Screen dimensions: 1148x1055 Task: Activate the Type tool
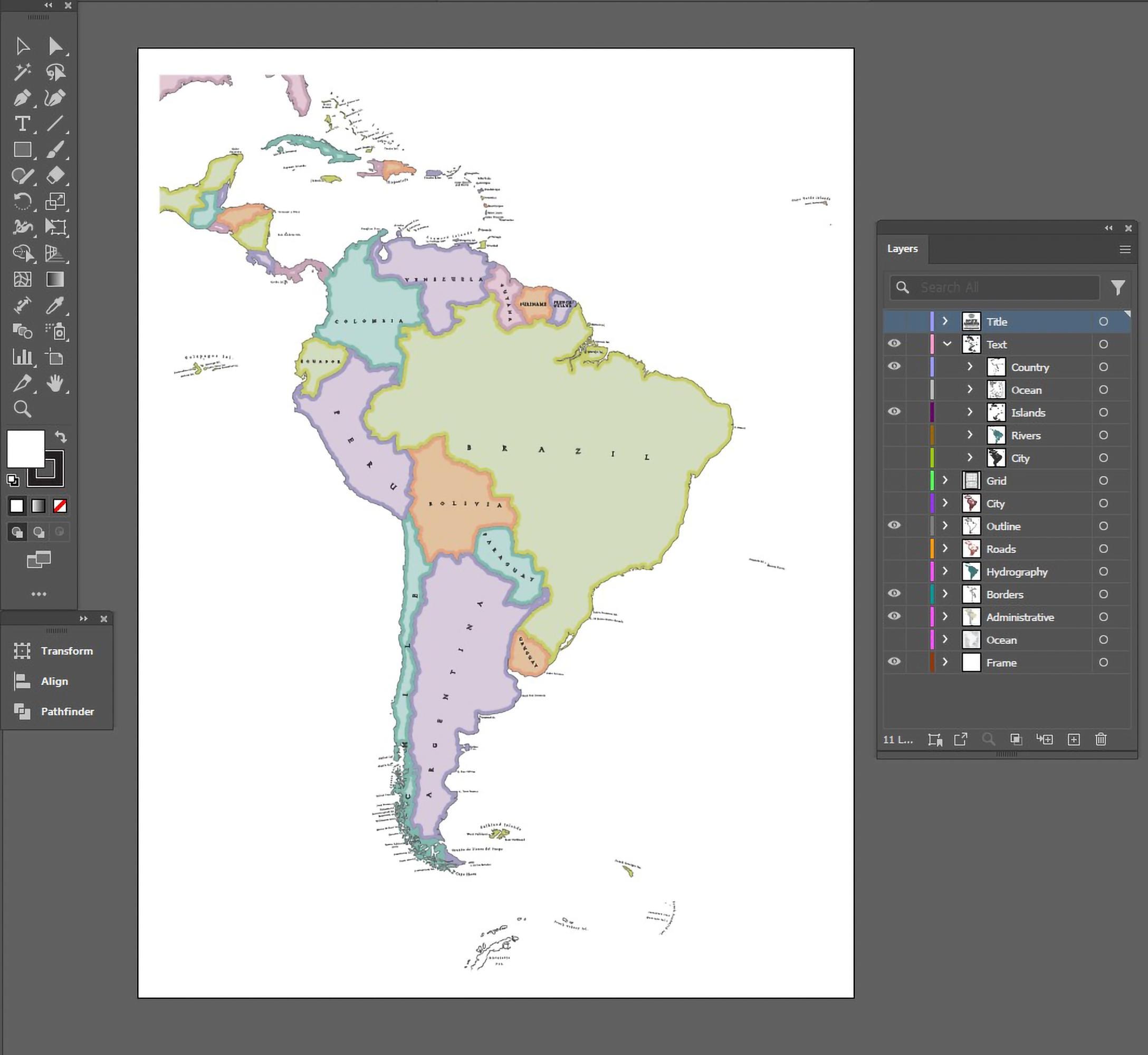(23, 124)
